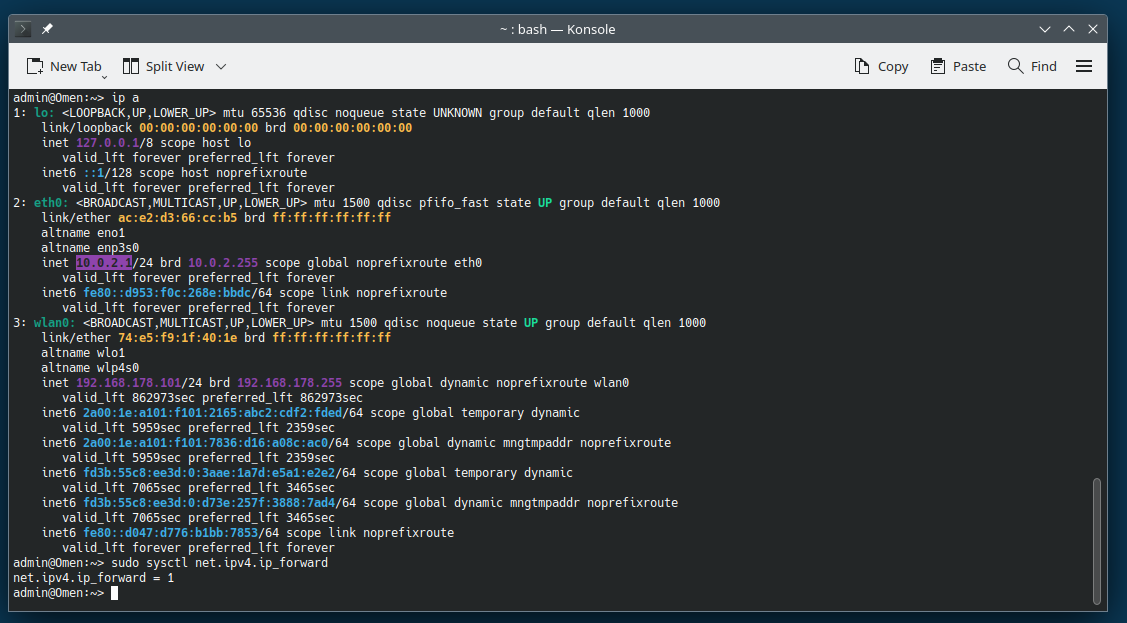1127x623 pixels.
Task: Maximize the Konsole window
Action: coord(1069,29)
